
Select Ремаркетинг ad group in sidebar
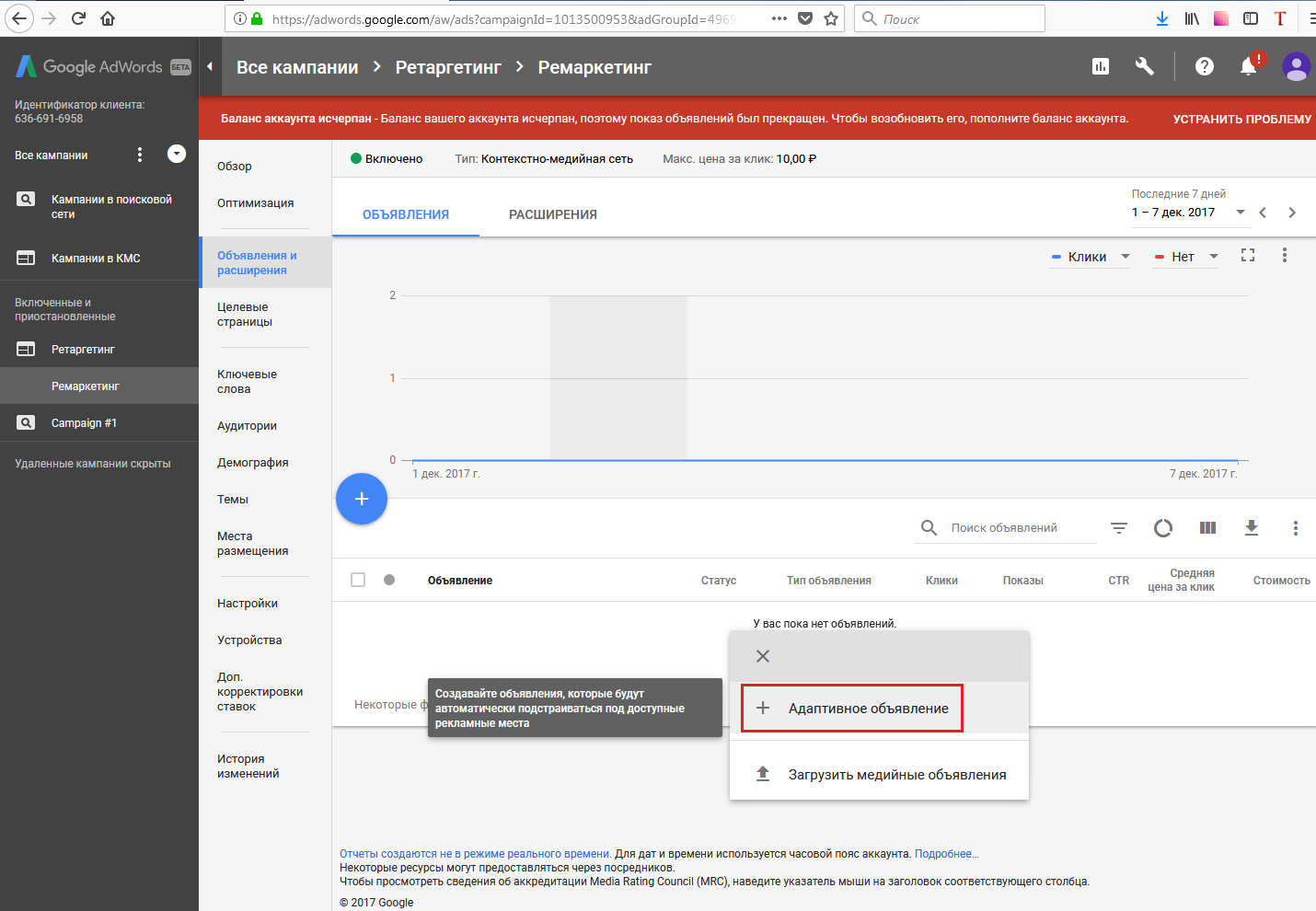click(x=99, y=386)
